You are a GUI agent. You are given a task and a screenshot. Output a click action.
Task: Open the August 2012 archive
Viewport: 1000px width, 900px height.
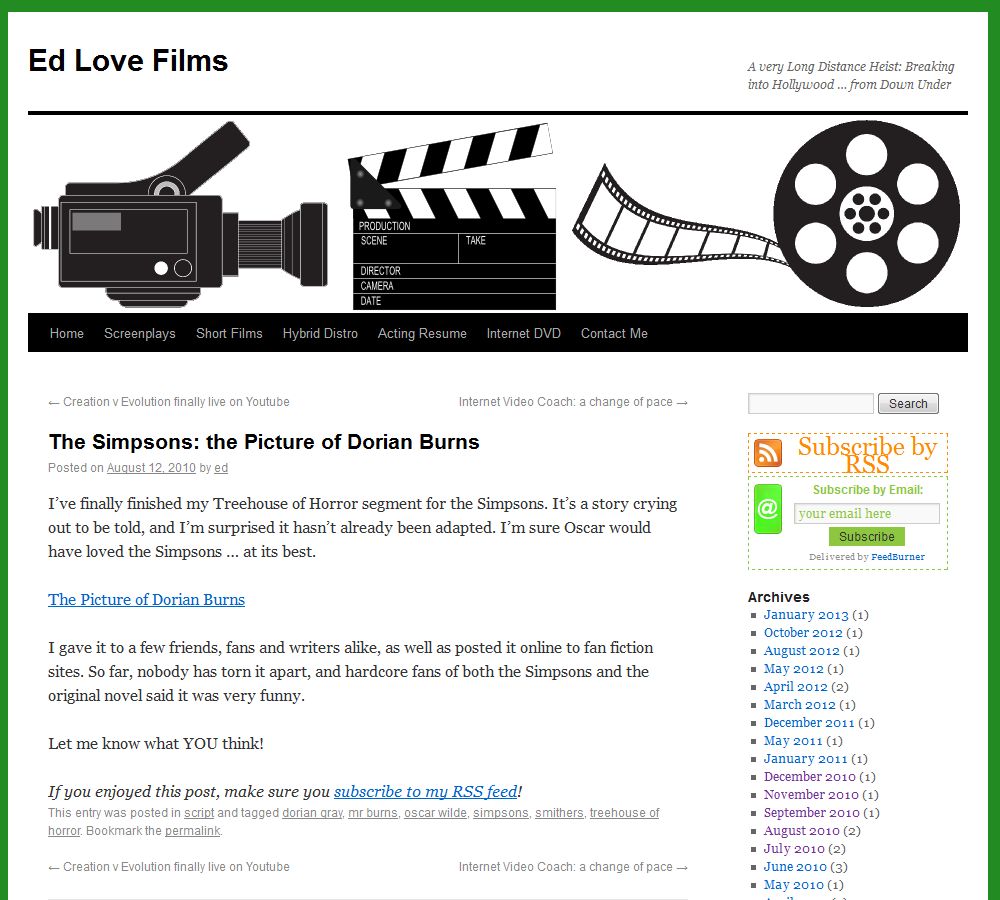pyautogui.click(x=802, y=651)
